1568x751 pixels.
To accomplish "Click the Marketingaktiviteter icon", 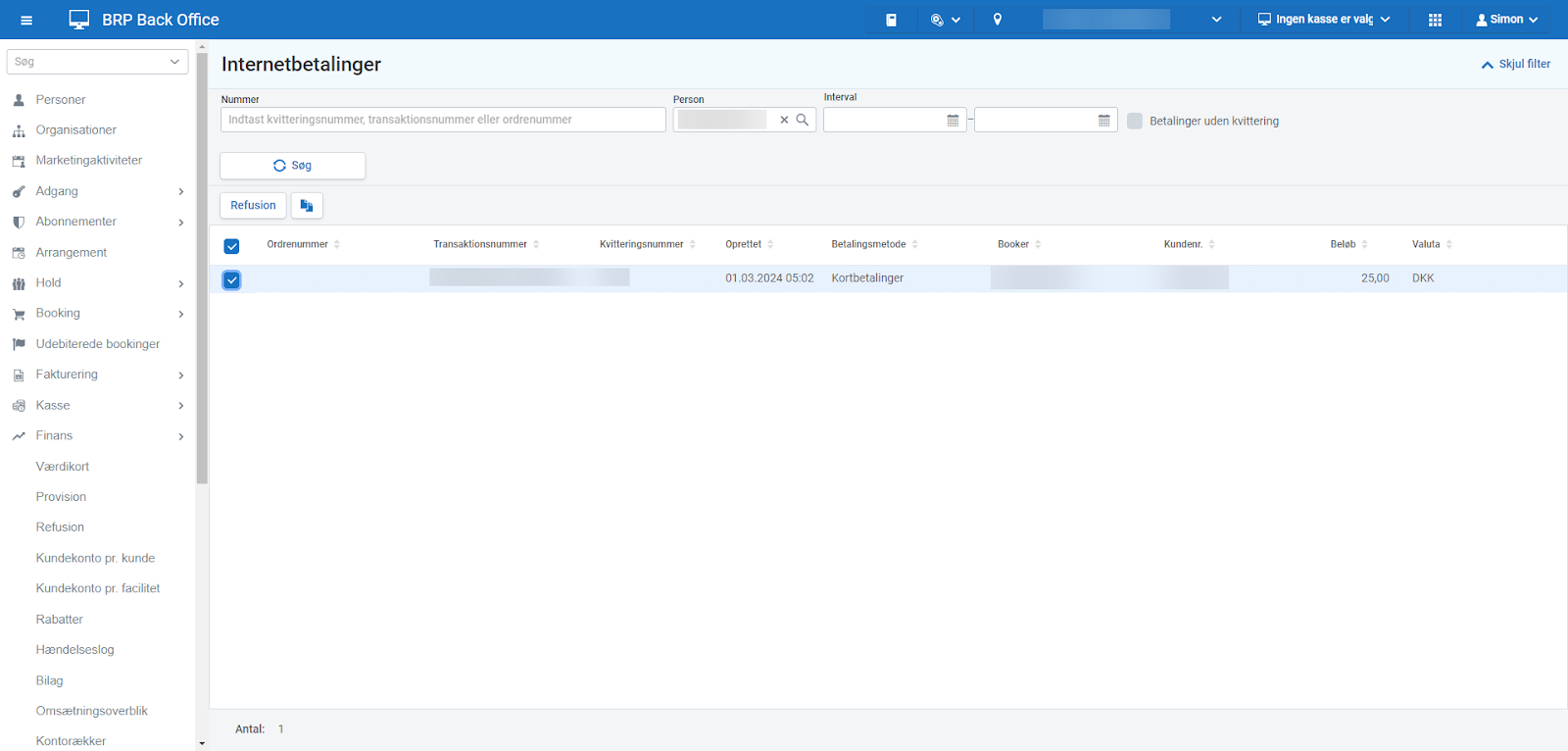I will tap(19, 161).
